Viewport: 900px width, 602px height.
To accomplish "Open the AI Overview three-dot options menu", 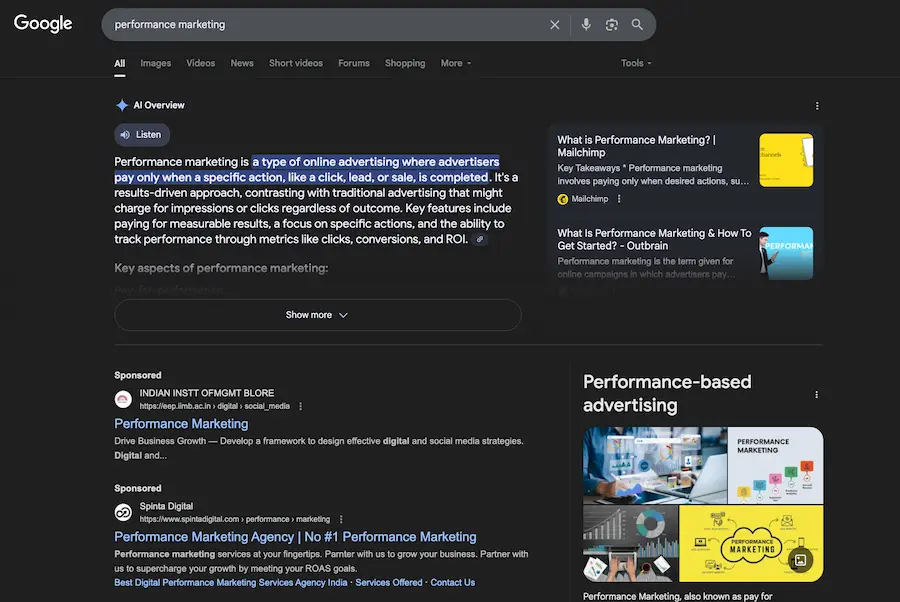I will [817, 106].
